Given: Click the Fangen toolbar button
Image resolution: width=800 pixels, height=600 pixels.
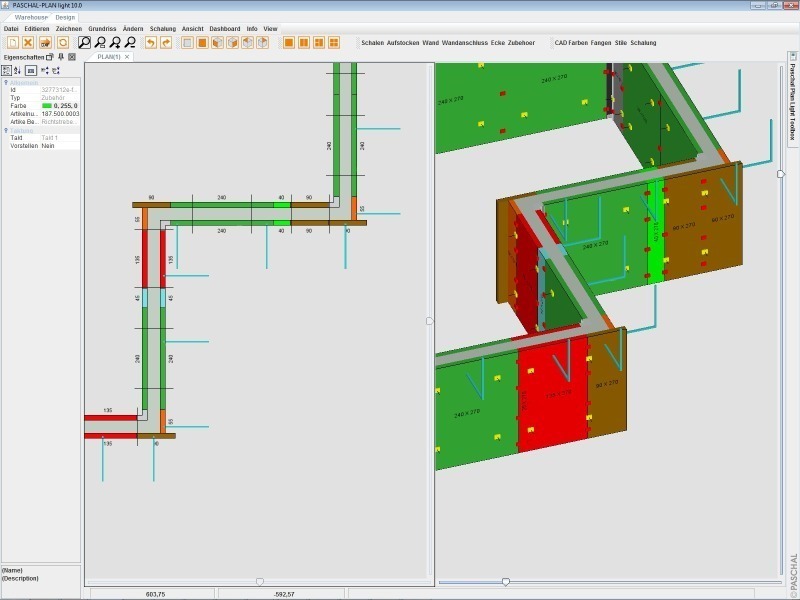Looking at the screenshot, I should pyautogui.click(x=601, y=43).
